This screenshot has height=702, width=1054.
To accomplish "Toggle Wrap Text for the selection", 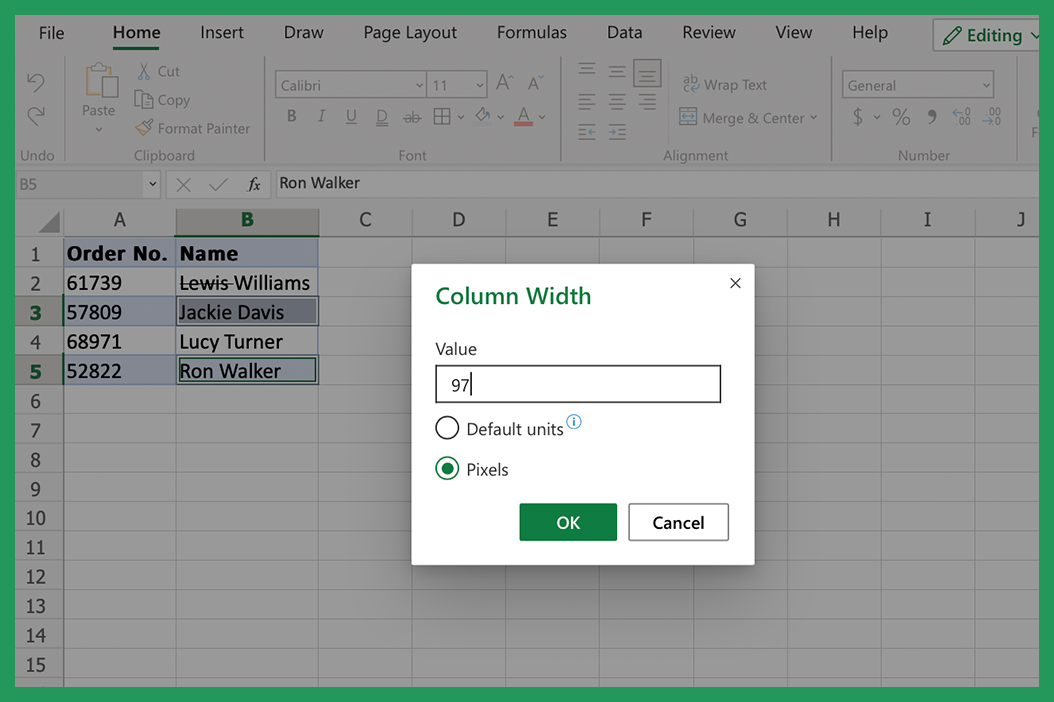I will tap(724, 84).
